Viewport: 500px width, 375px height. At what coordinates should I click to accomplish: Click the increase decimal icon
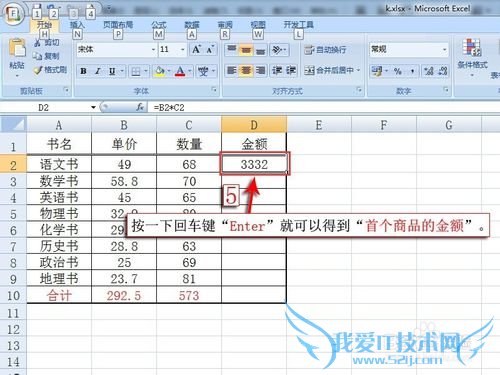[428, 71]
